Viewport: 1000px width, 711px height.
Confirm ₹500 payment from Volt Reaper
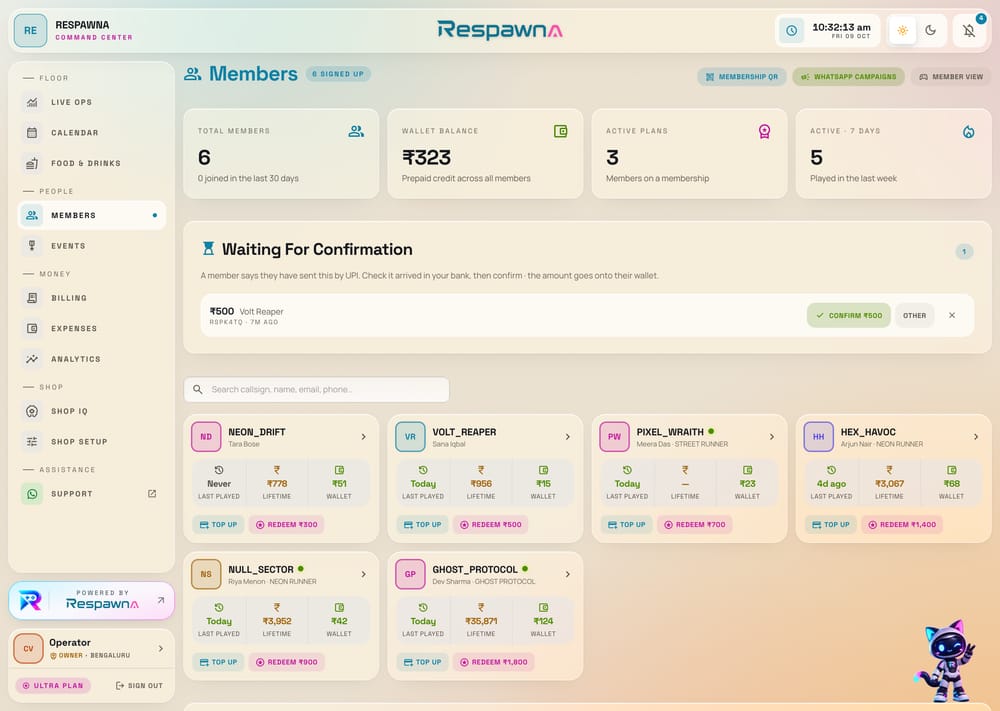[849, 315]
